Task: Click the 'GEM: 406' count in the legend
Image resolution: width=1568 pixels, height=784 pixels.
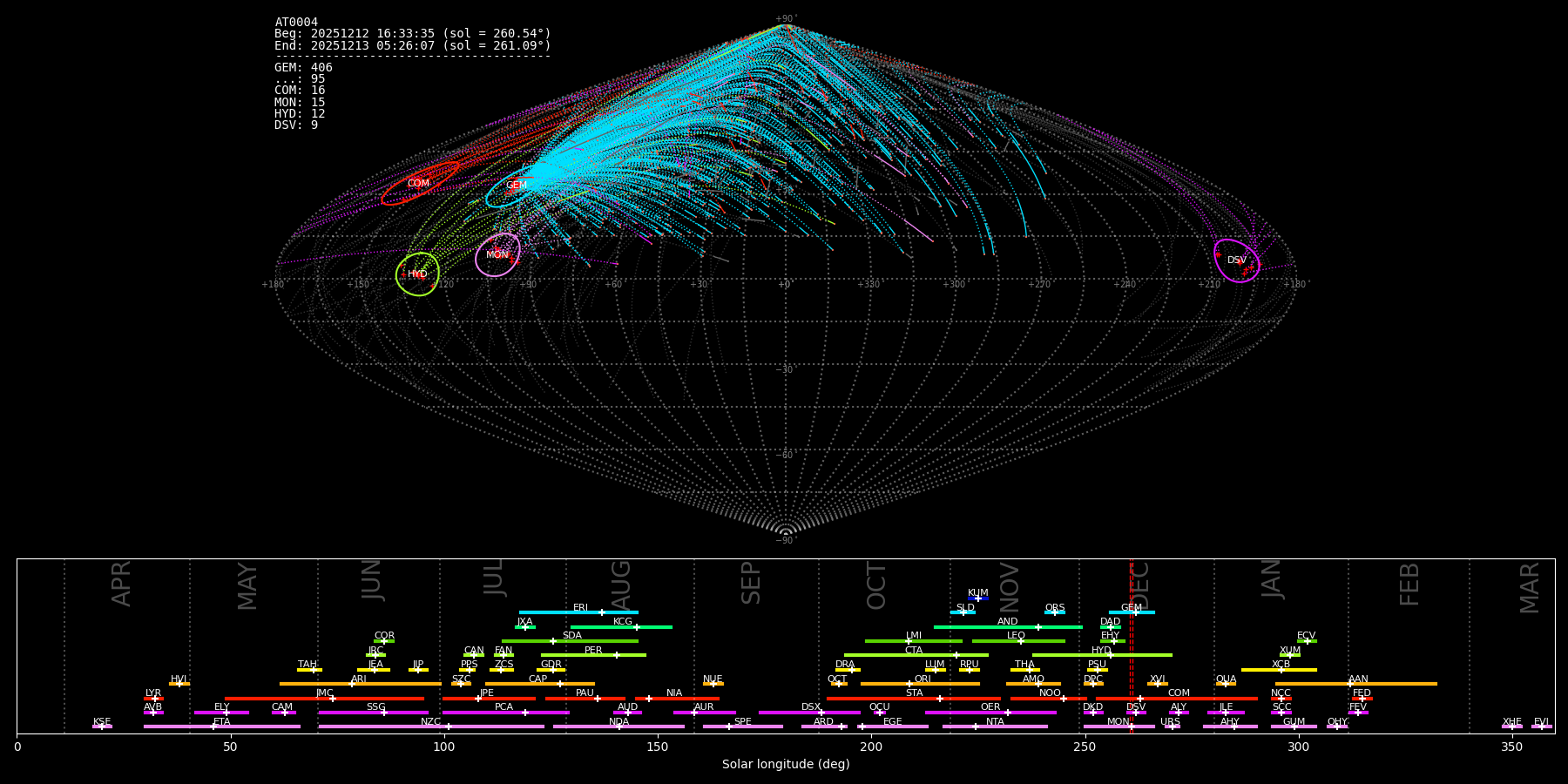Action: click(303, 68)
